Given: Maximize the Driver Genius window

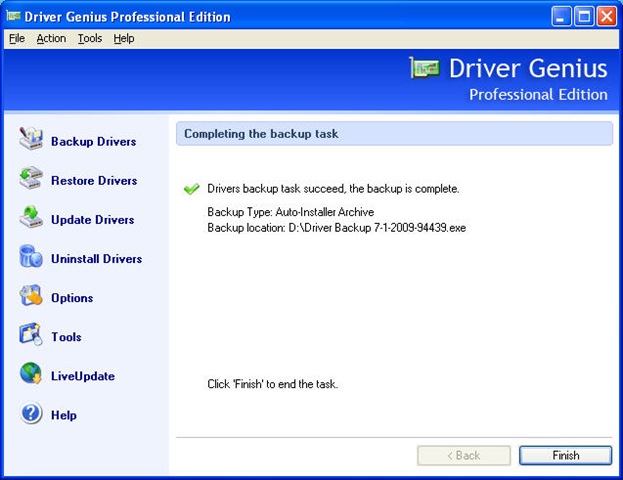Looking at the screenshot, I should click(584, 17).
